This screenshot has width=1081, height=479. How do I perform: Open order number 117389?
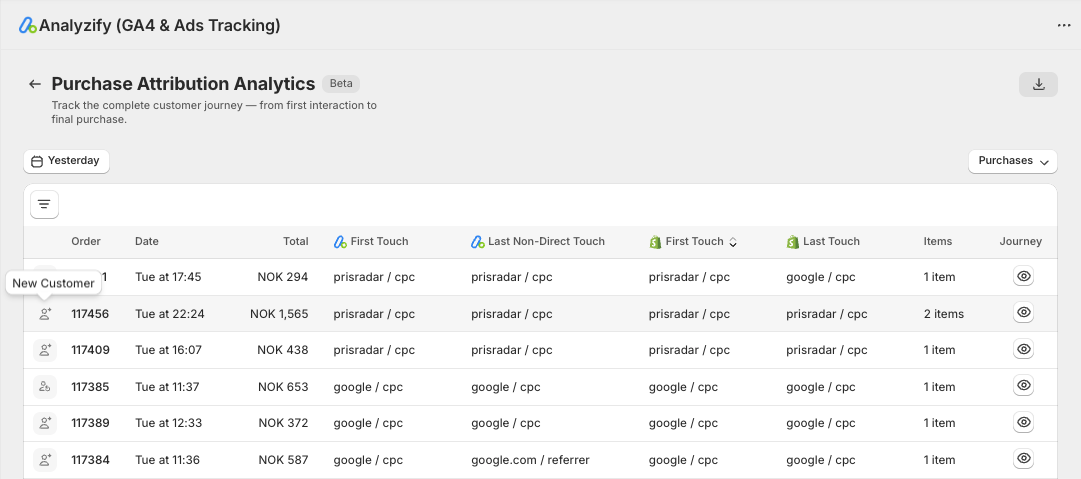pyautogui.click(x=90, y=423)
